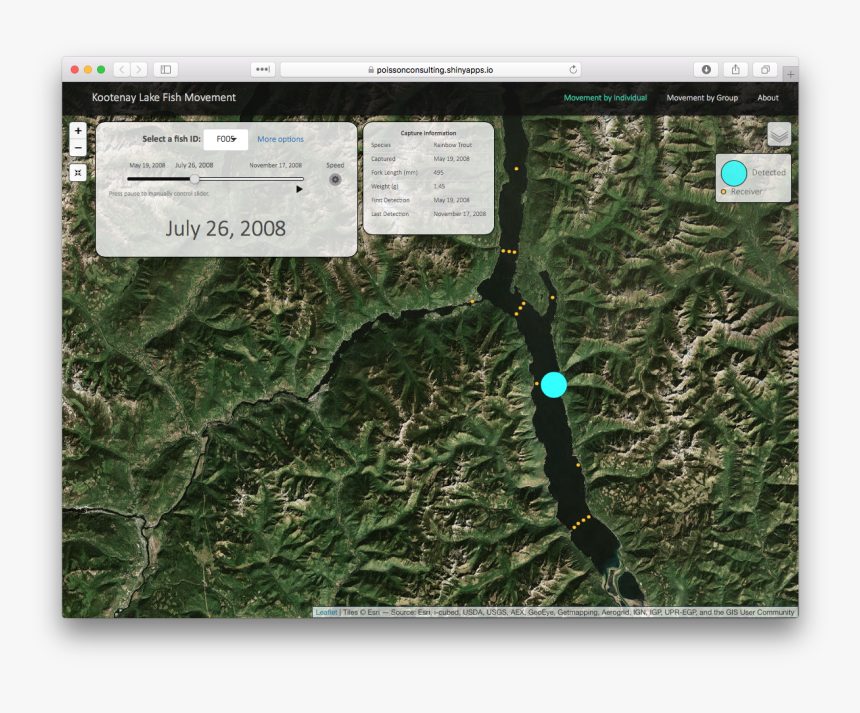Viewport: 860px width, 713px height.
Task: Open the map layers control
Action: [x=779, y=134]
